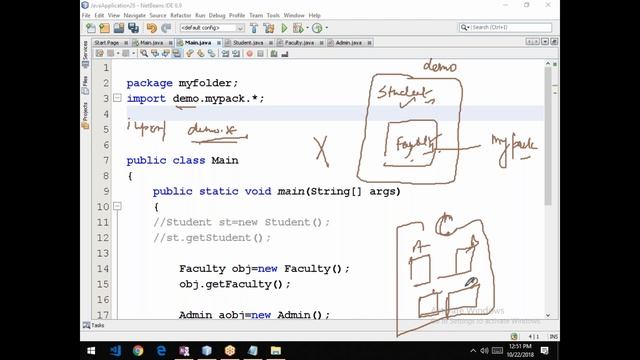Click the Profile Project clock icon
Viewport: 640px width, 360px height.
[317, 28]
